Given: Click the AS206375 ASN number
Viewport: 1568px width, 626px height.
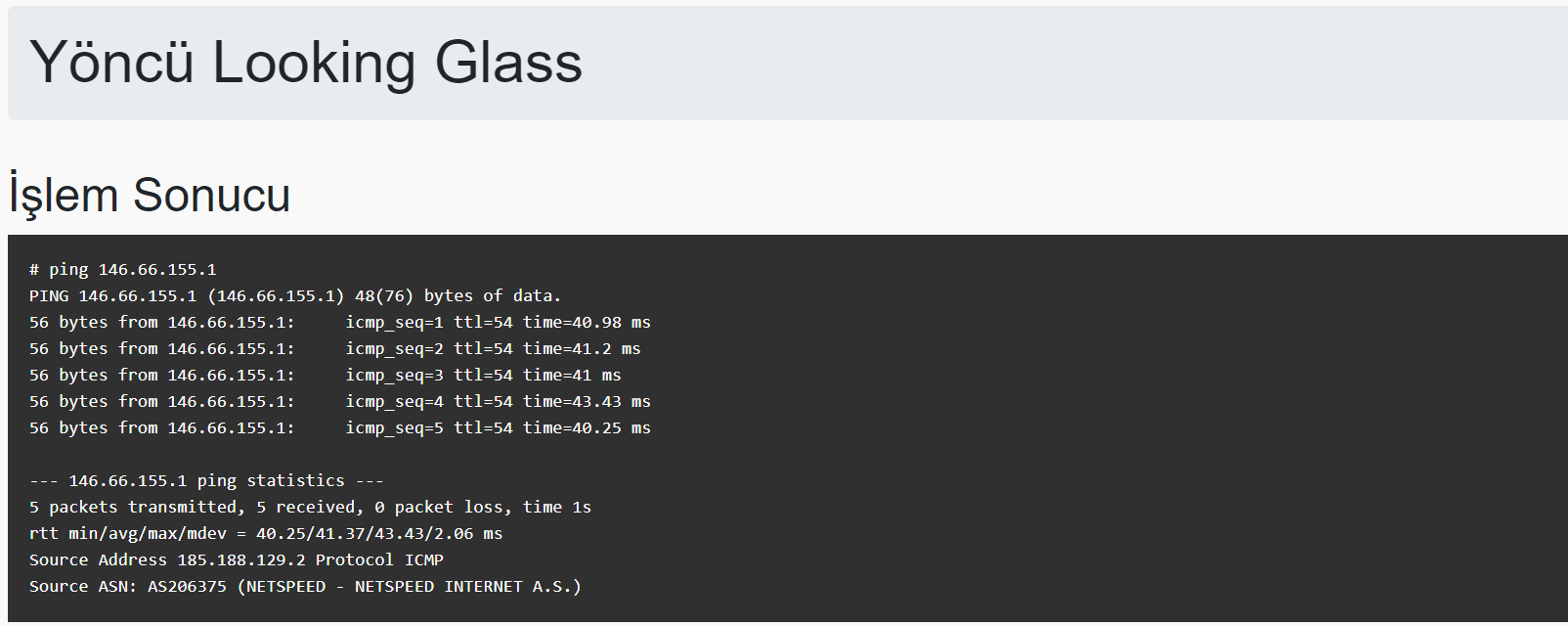Looking at the screenshot, I should tap(187, 586).
